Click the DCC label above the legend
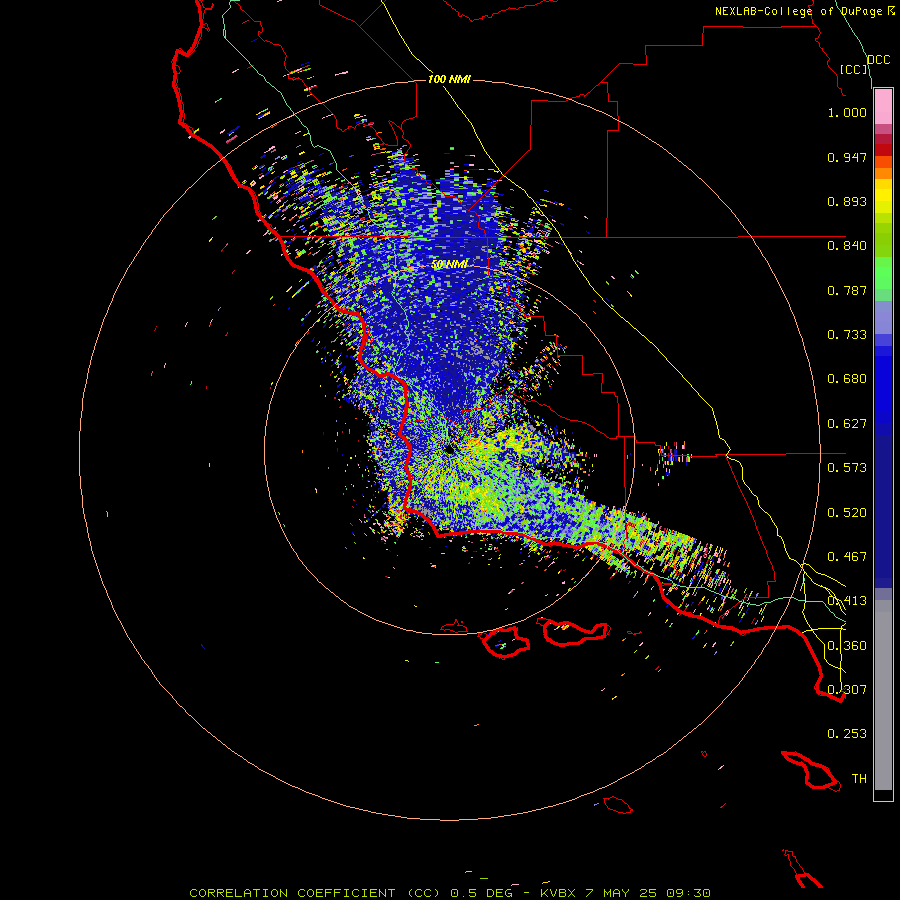Screen dimensions: 900x900 879,60
